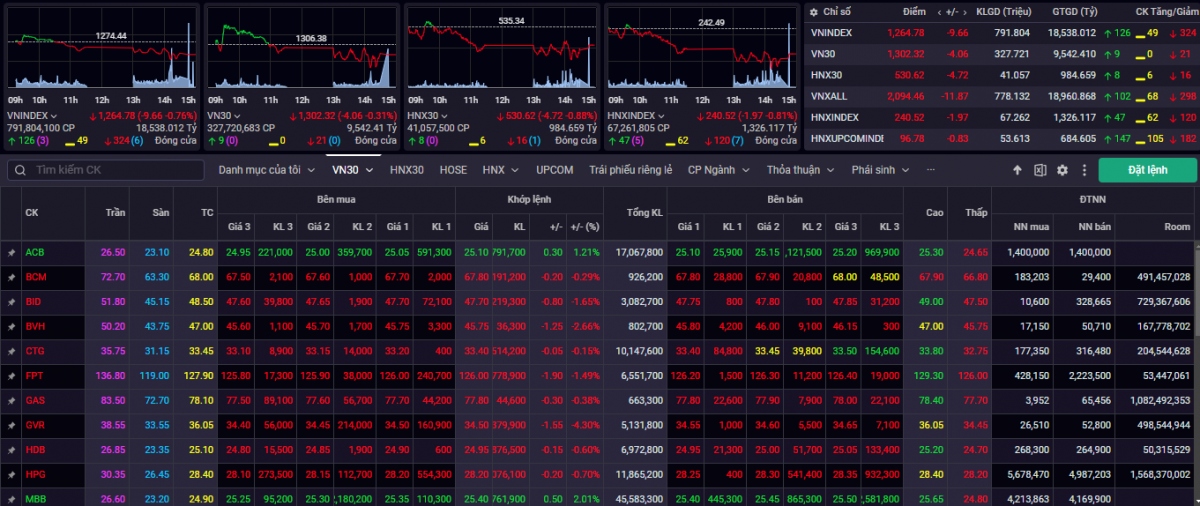Sort by the CK column header
Image resolution: width=1200 pixels, height=506 pixels.
32,212
